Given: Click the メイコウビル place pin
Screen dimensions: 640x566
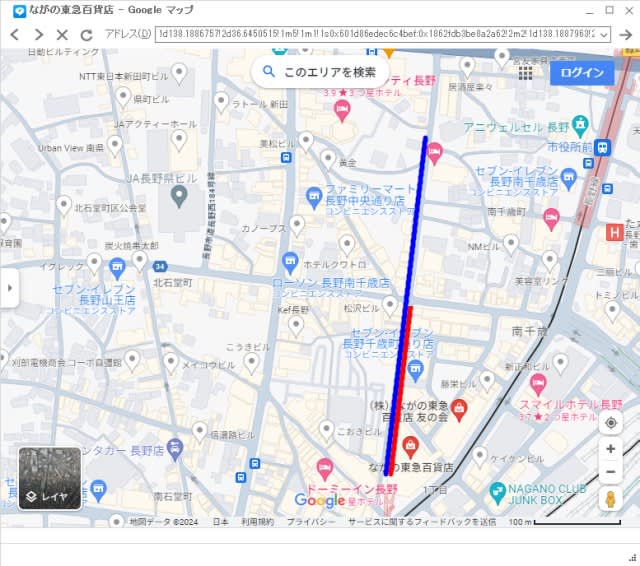Looking at the screenshot, I should (x=171, y=363).
